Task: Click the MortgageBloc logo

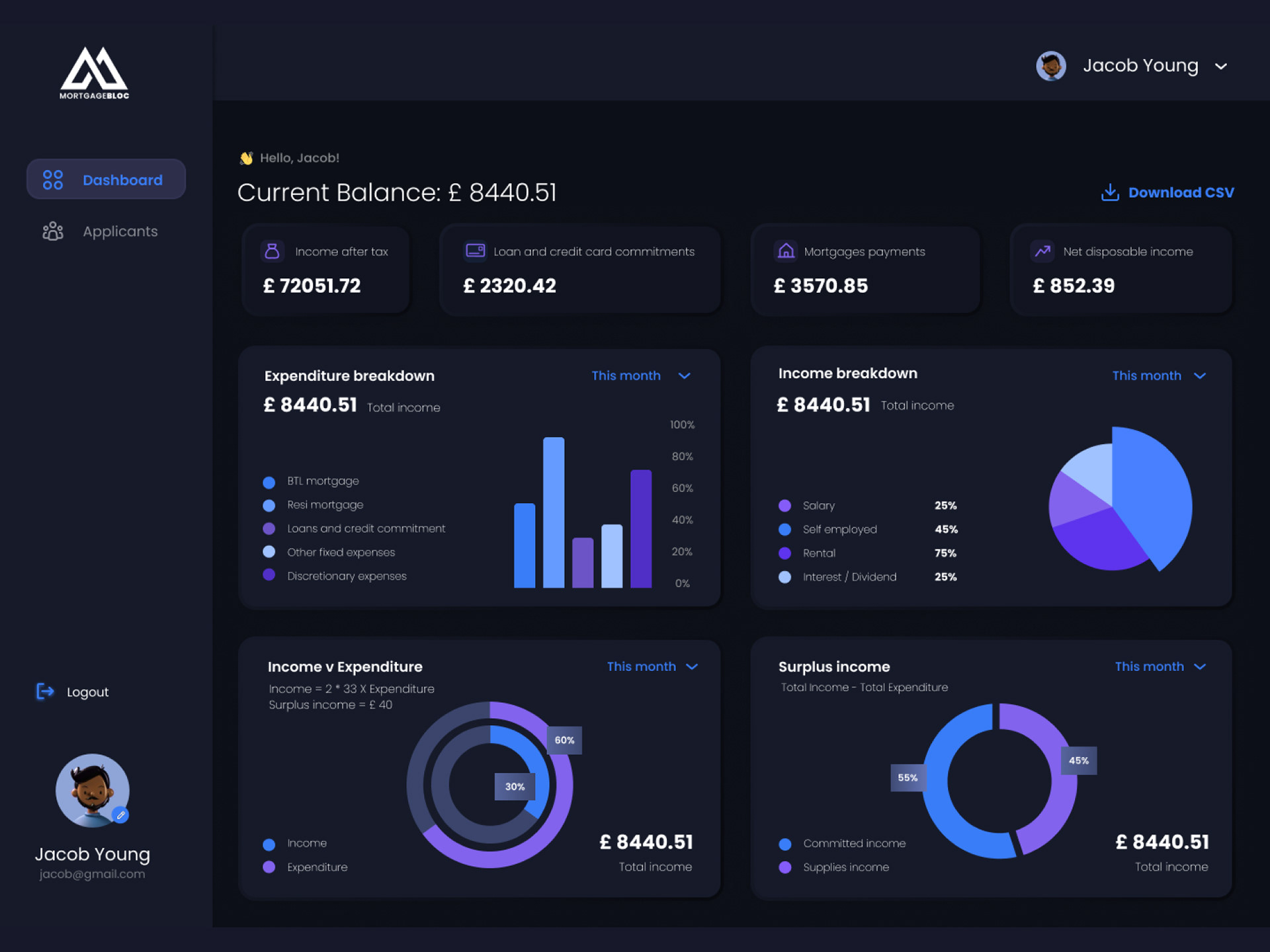Action: tap(94, 73)
